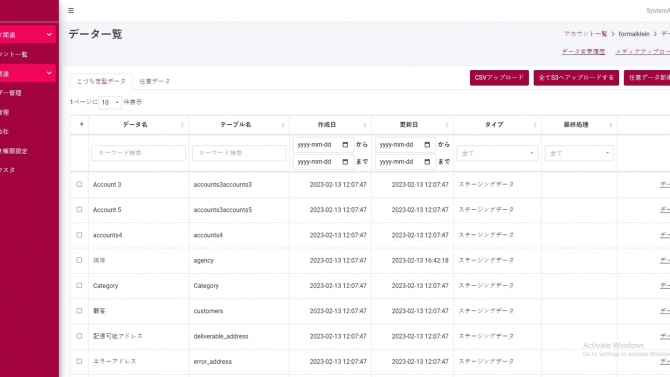This screenshot has height=377, width=670.
Task: Click 全てS3へアップロードする button
Action: (x=576, y=78)
